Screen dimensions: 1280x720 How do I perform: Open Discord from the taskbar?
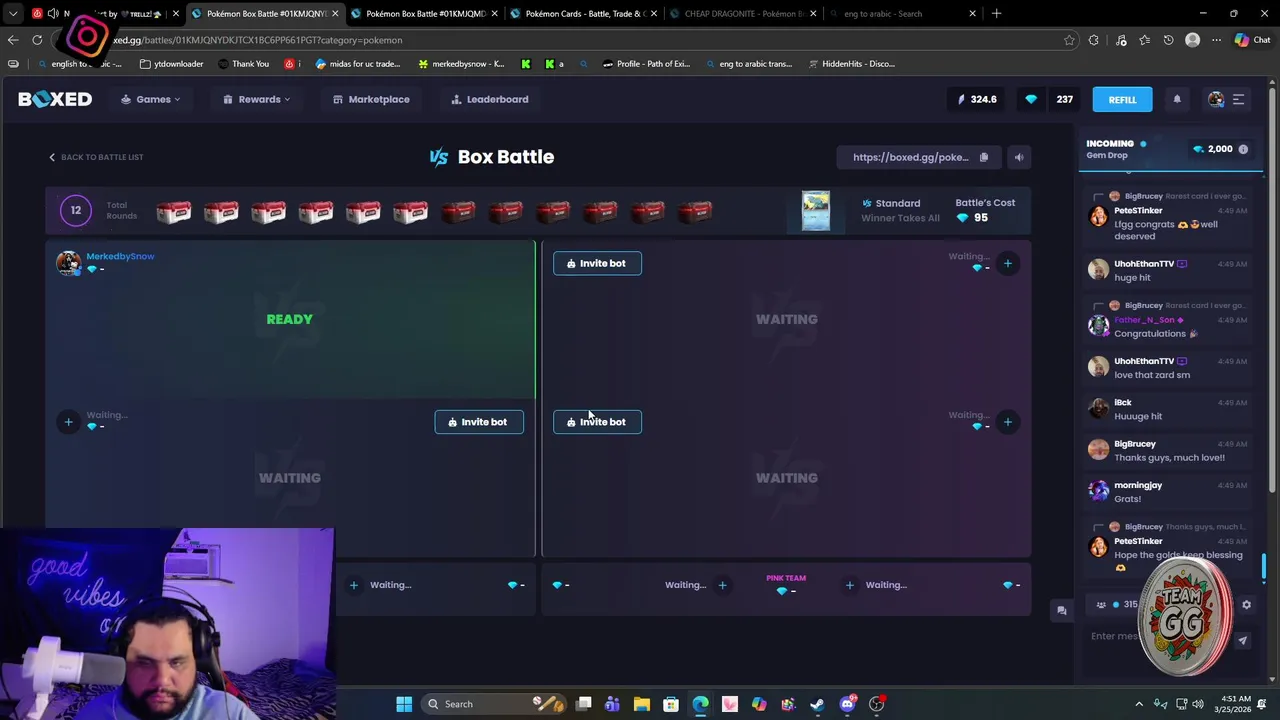point(847,704)
